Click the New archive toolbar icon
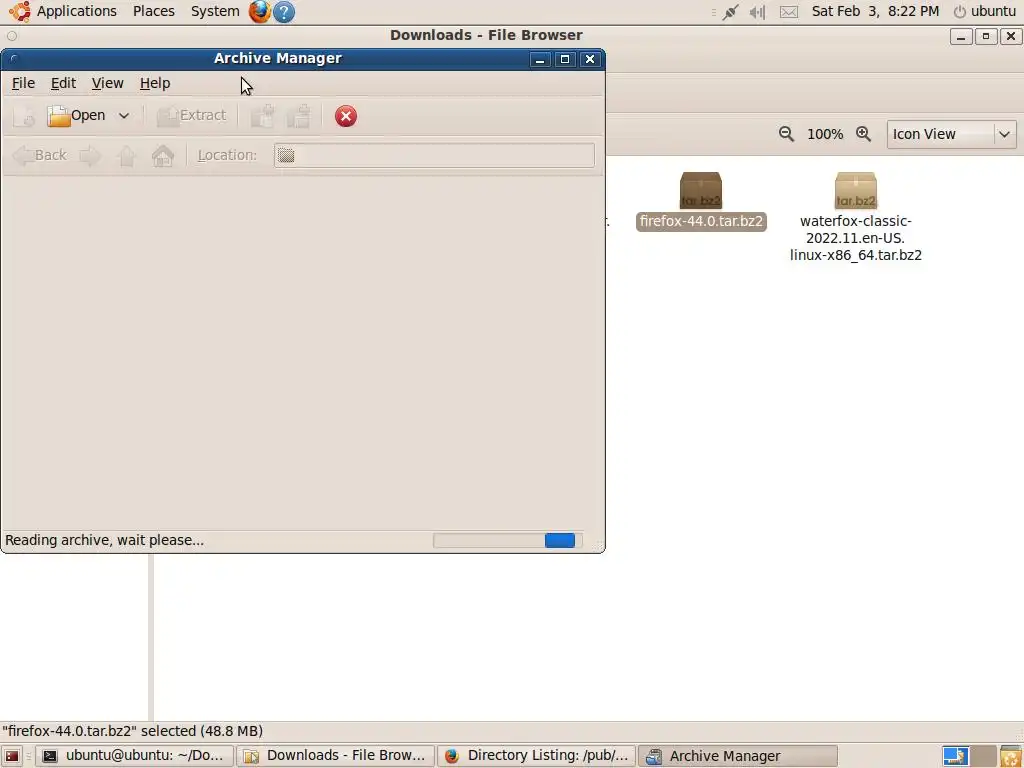1024x768 pixels. [x=24, y=116]
